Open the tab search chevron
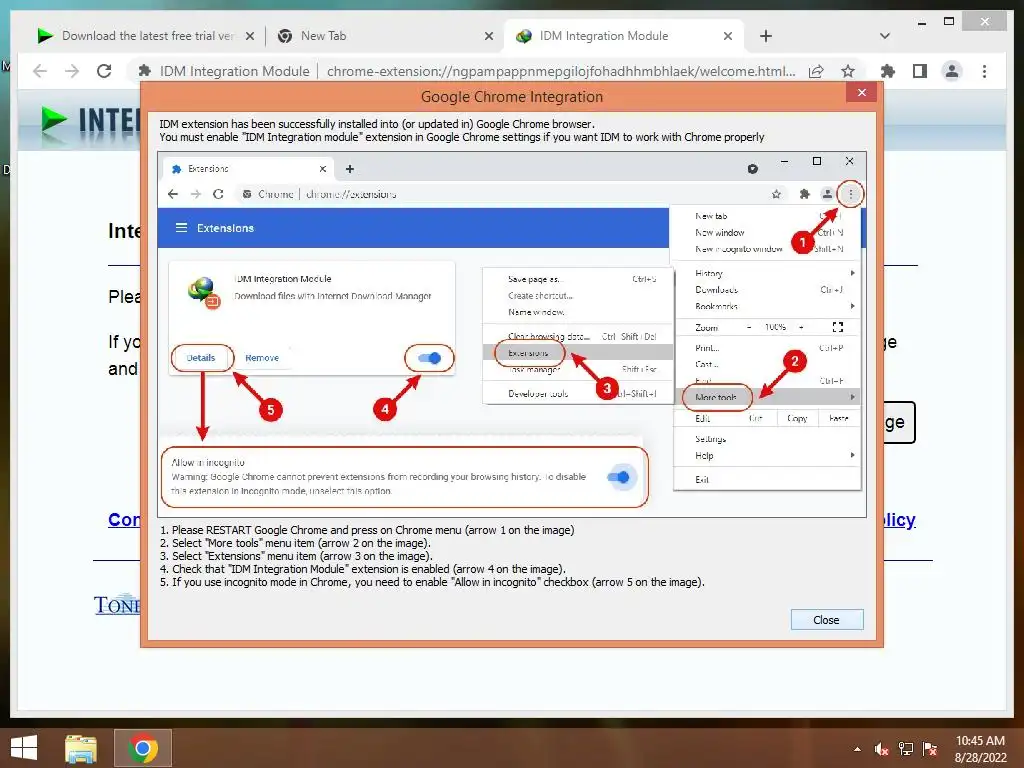The height and width of the screenshot is (768, 1024). [x=885, y=36]
